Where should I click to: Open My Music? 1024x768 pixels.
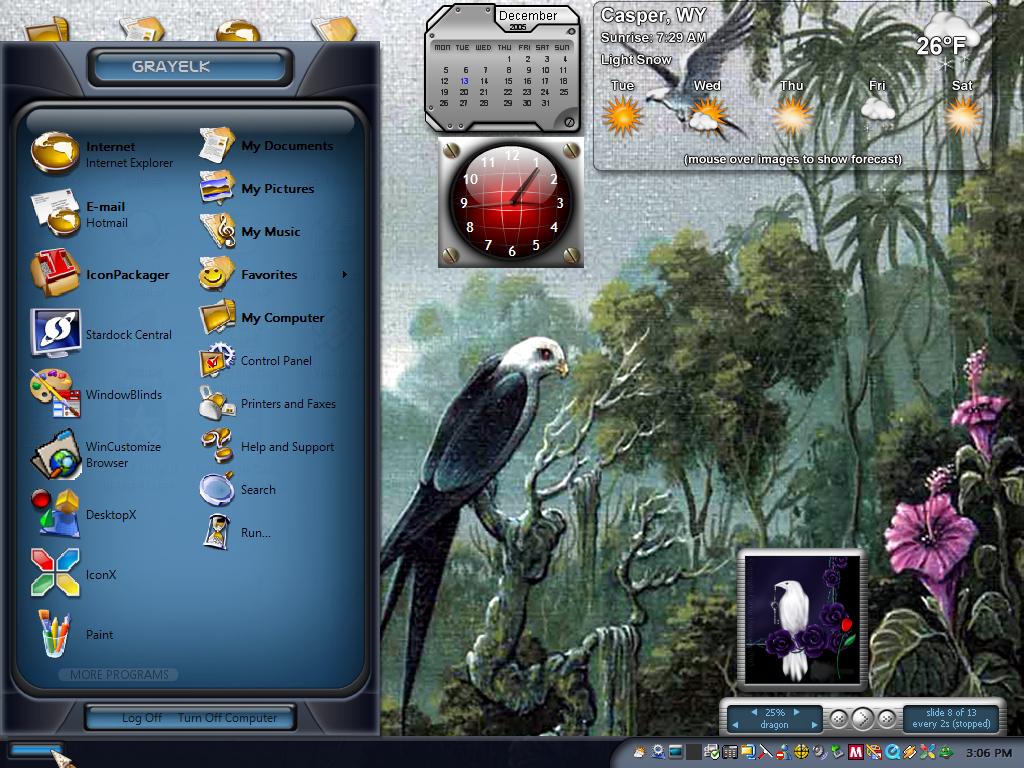pyautogui.click(x=250, y=231)
